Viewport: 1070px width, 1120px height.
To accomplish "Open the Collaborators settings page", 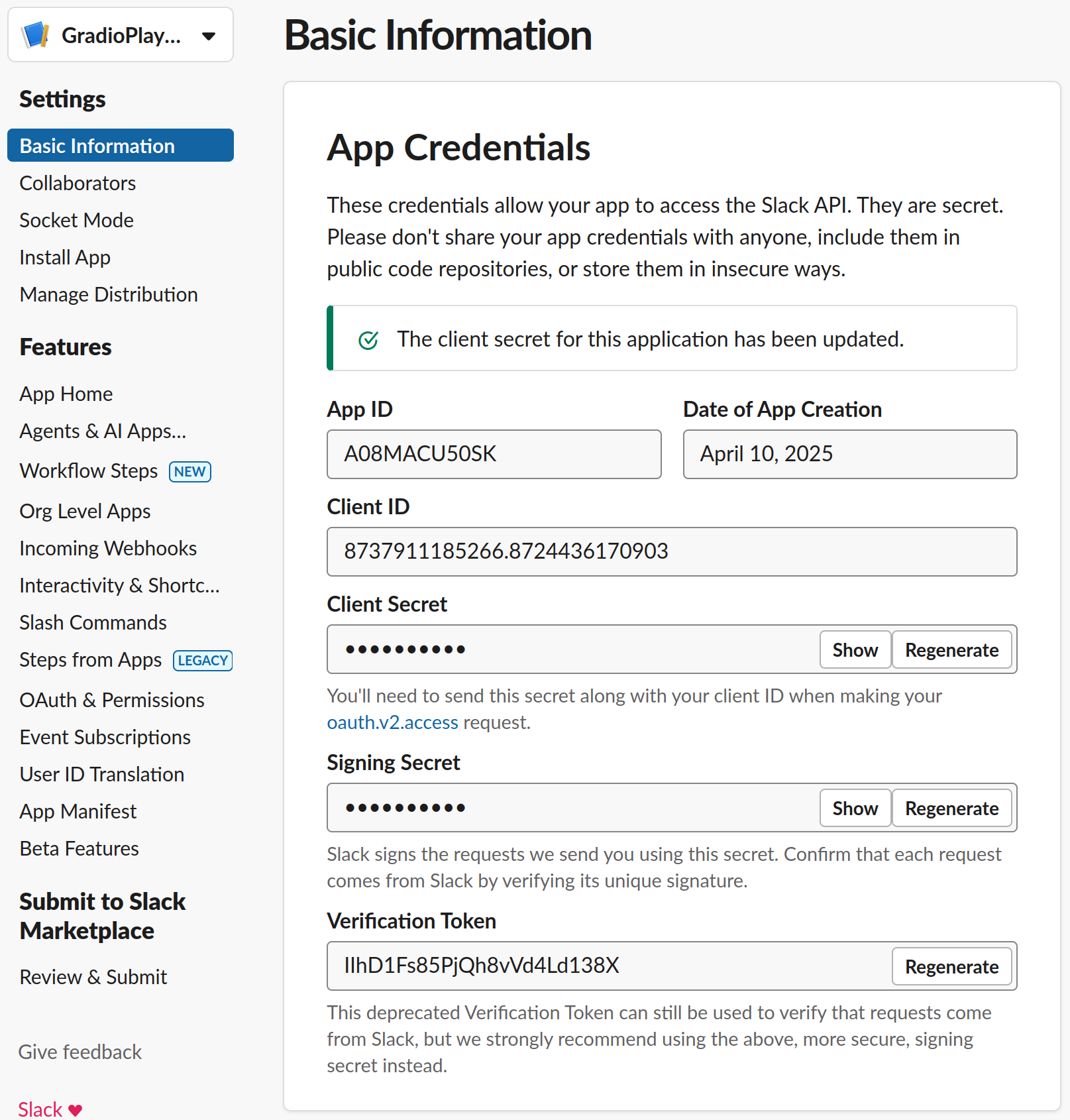I will pos(78,183).
